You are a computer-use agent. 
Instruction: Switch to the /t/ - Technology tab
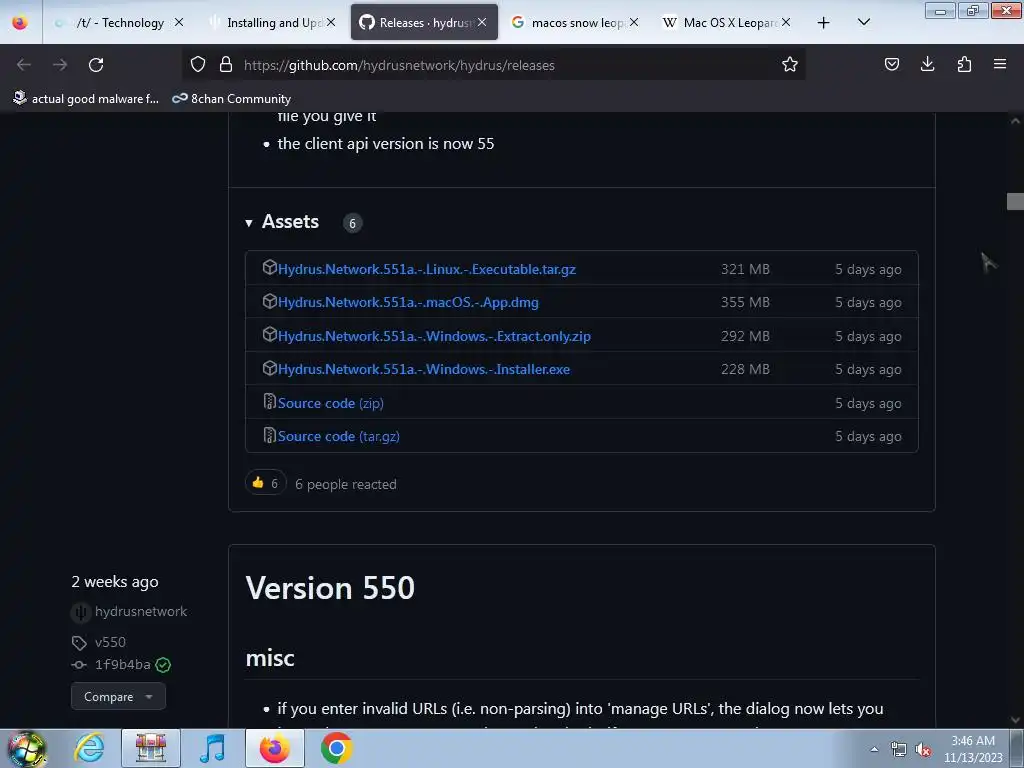click(119, 22)
